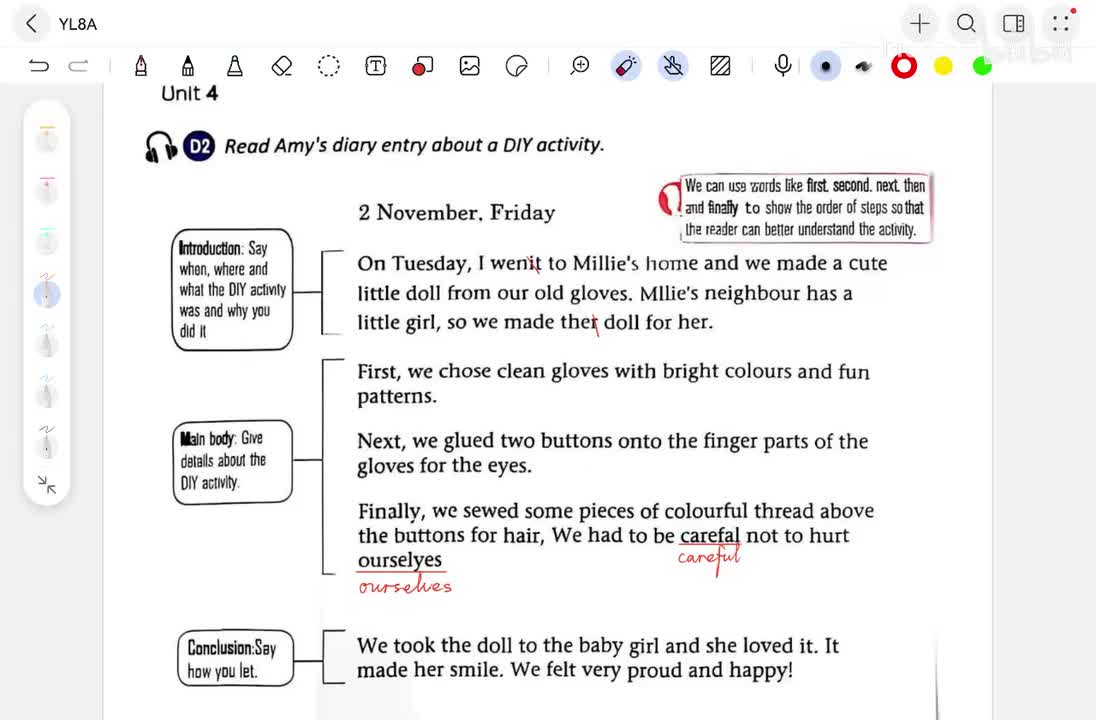1096x720 pixels.
Task: Select the highlighted red pen preset in sidebar
Action: pyautogui.click(x=47, y=291)
